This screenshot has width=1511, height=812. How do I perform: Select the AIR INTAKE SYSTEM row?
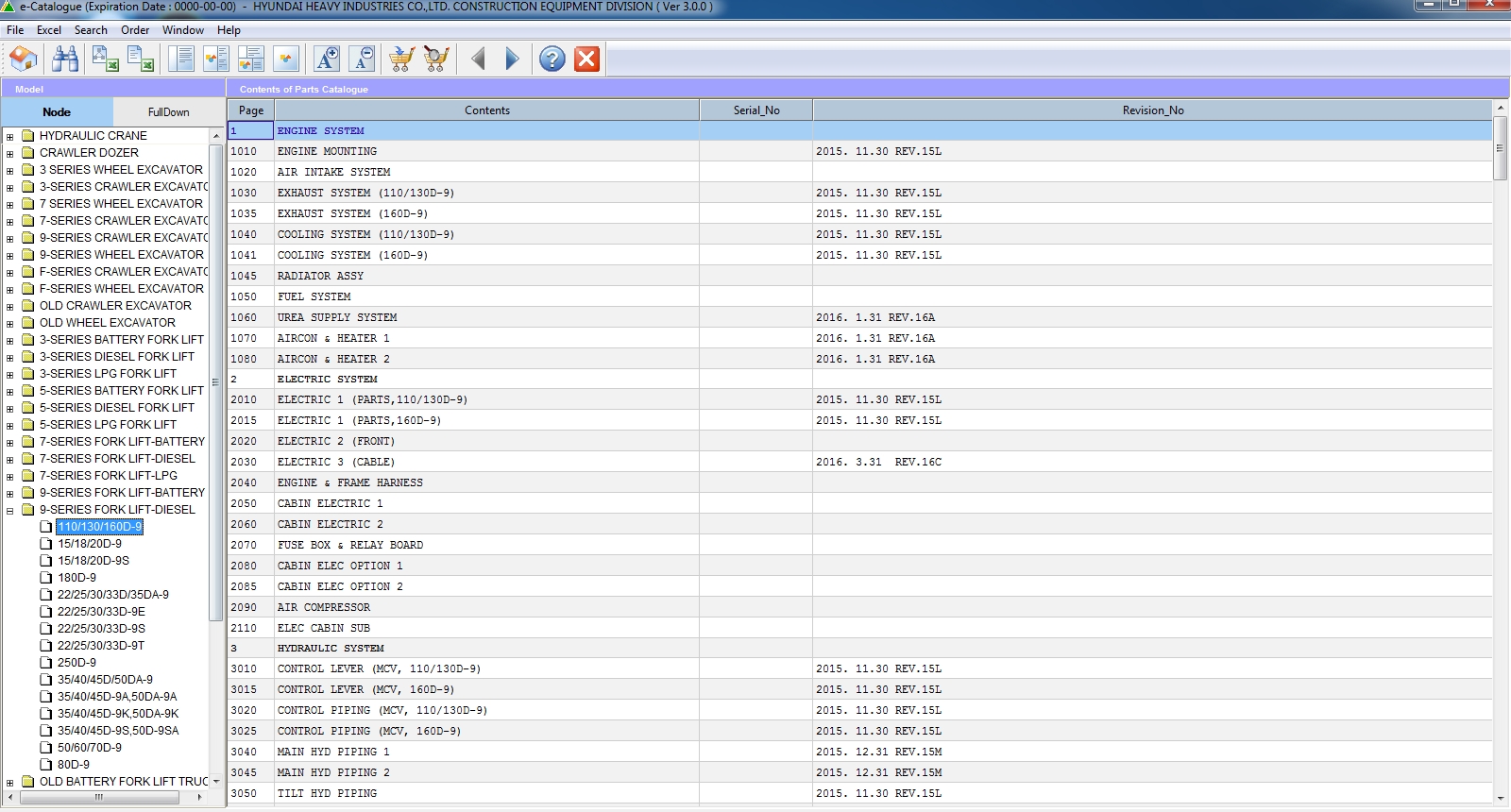tap(860, 172)
